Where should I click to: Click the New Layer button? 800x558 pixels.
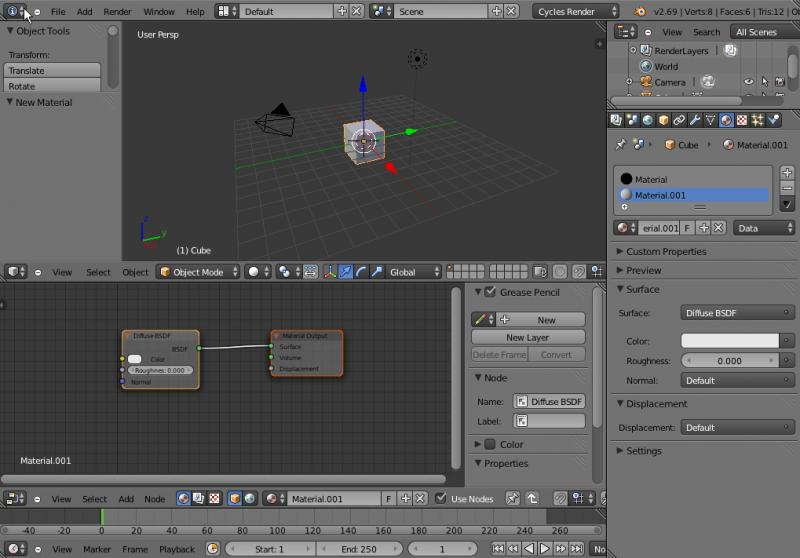pyautogui.click(x=528, y=337)
